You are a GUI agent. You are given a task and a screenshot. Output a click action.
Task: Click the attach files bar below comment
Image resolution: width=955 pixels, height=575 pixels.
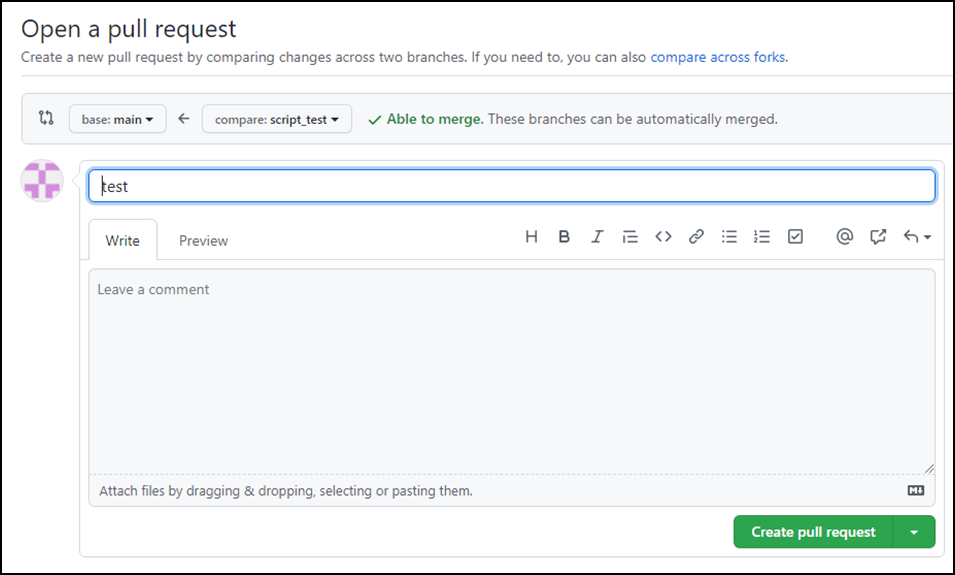coord(512,490)
